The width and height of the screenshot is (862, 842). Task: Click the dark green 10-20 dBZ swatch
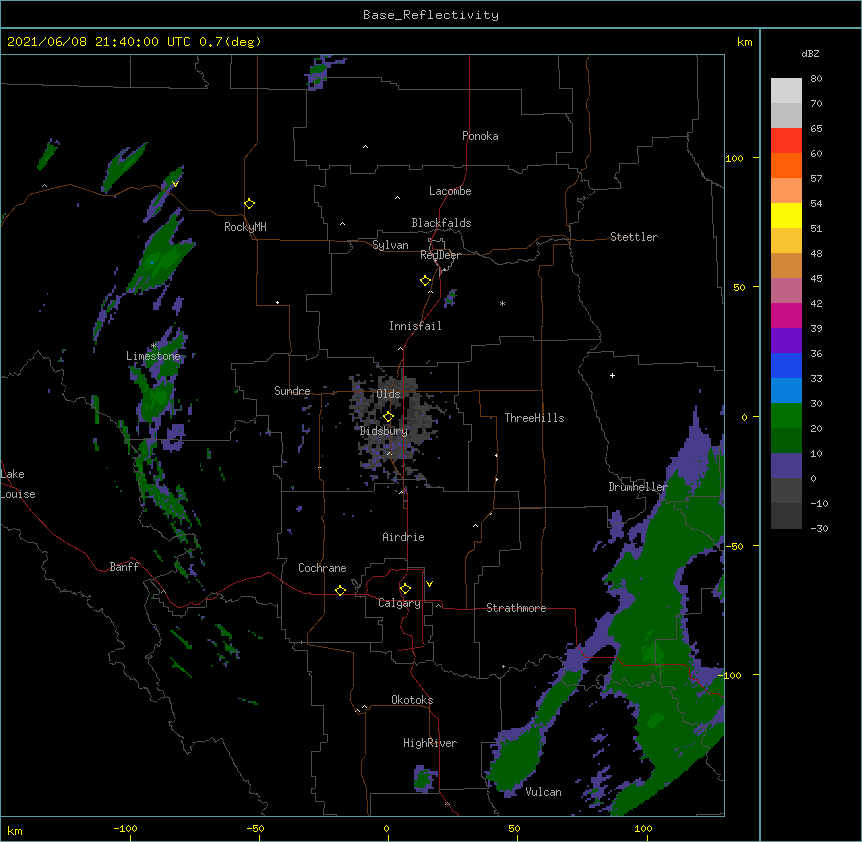(786, 441)
